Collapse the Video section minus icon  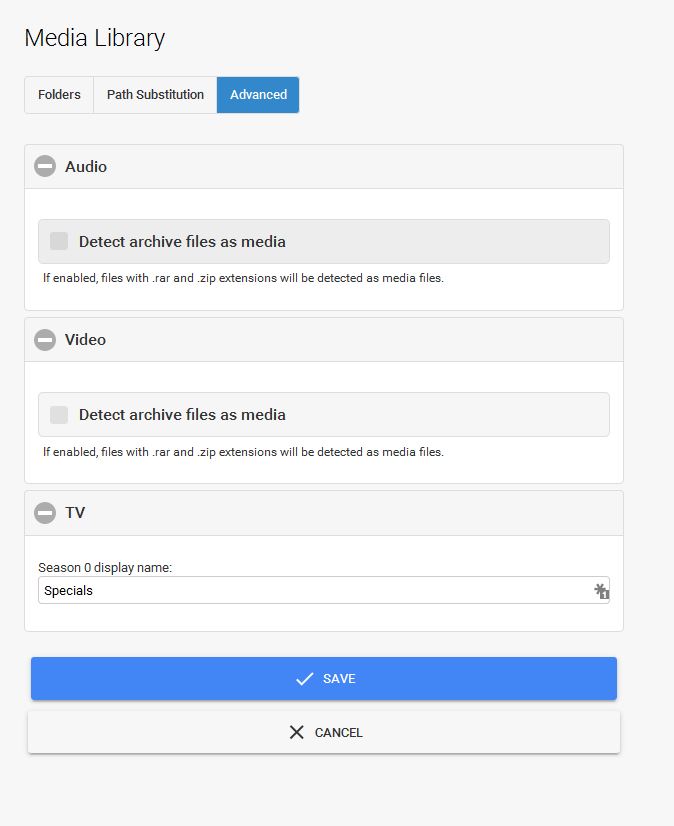(x=45, y=340)
